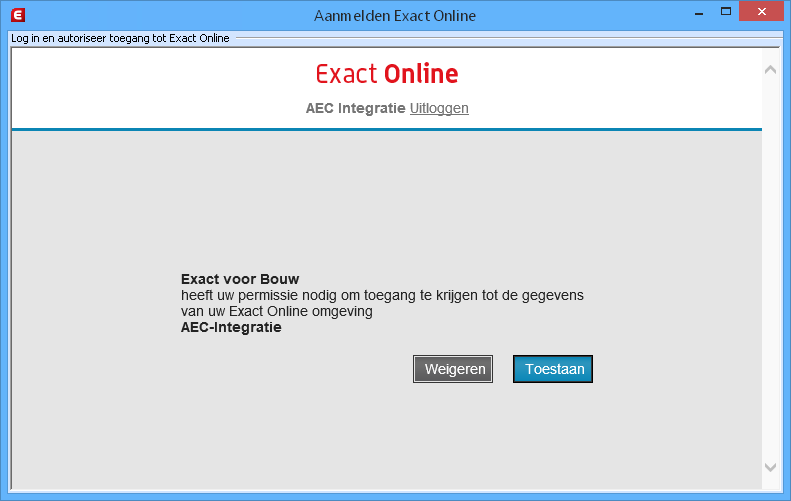Click the scroll up arrow
The height and width of the screenshot is (501, 791).
click(770, 70)
